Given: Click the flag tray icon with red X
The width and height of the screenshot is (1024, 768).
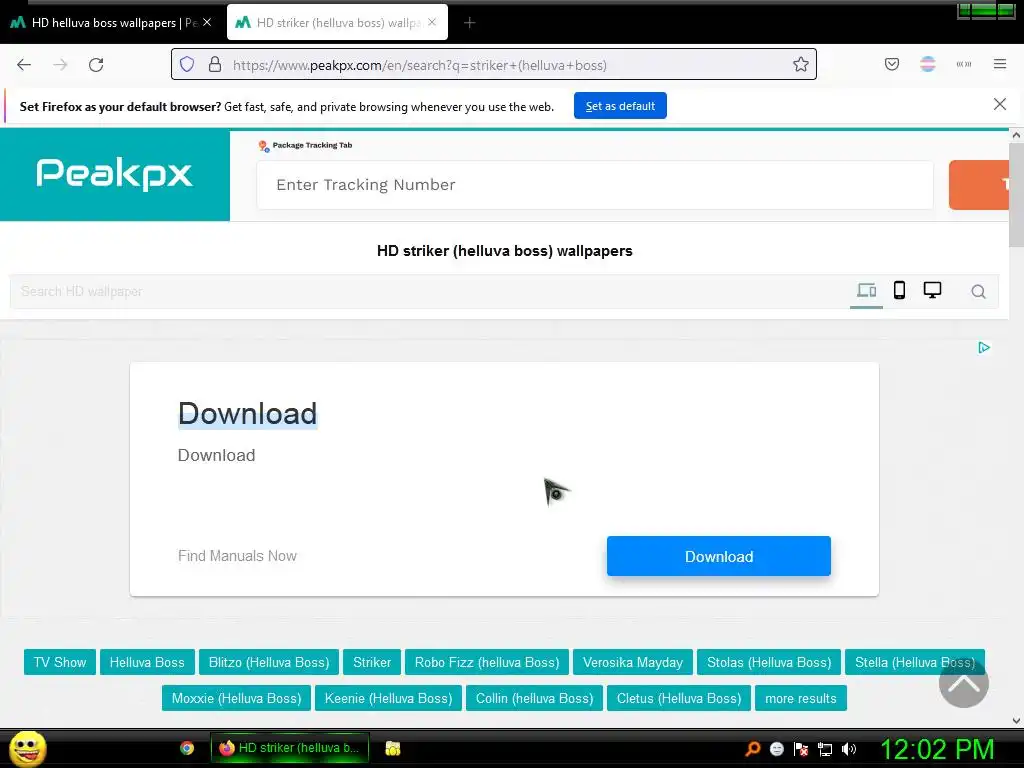Looking at the screenshot, I should pos(801,749).
